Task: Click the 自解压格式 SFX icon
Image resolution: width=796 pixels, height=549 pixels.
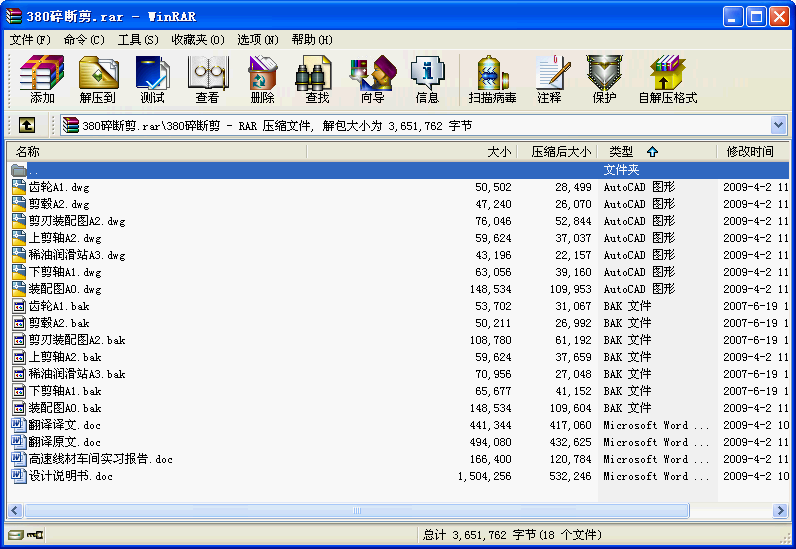Action: pos(667,79)
